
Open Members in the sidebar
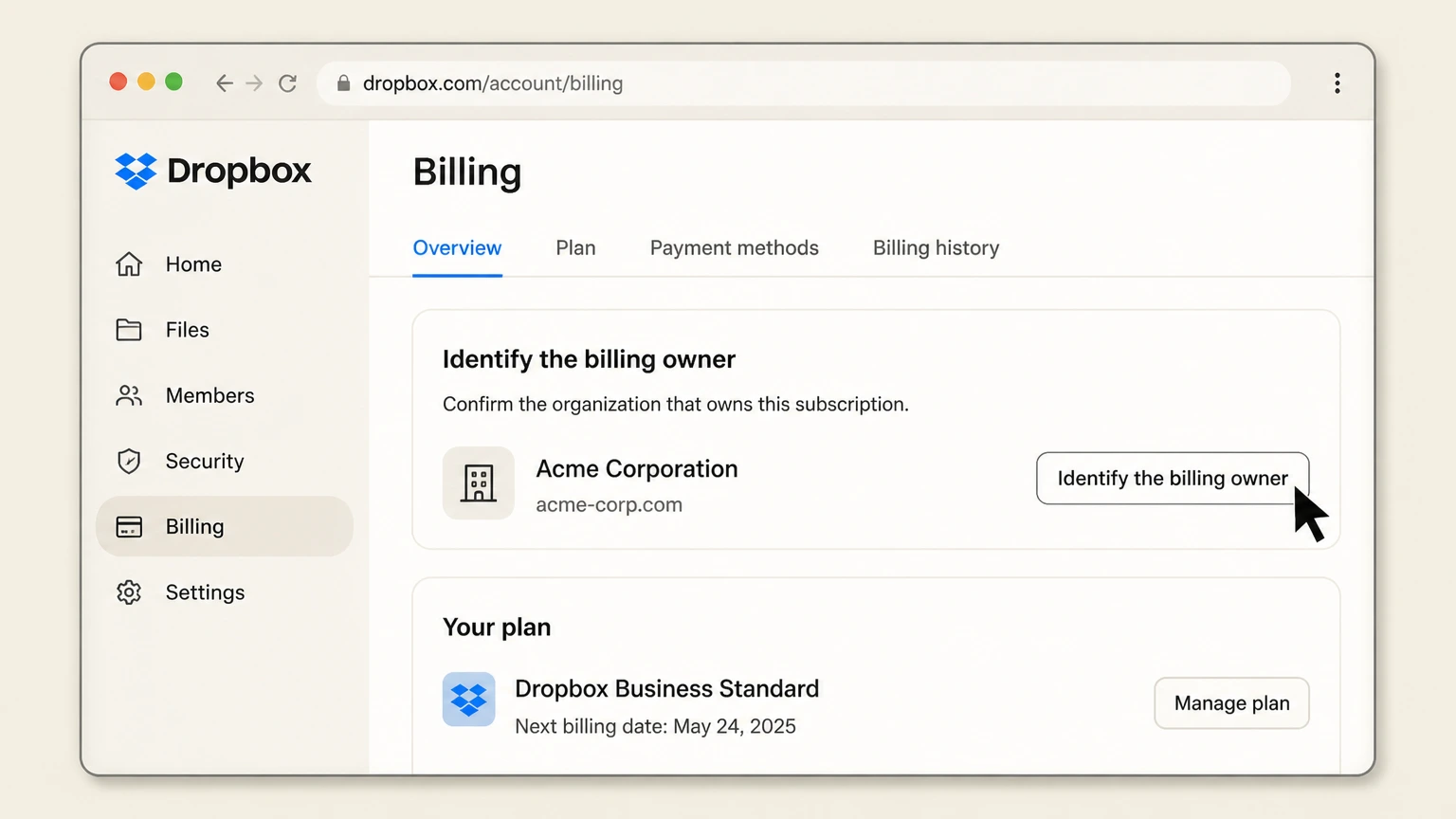225,395
